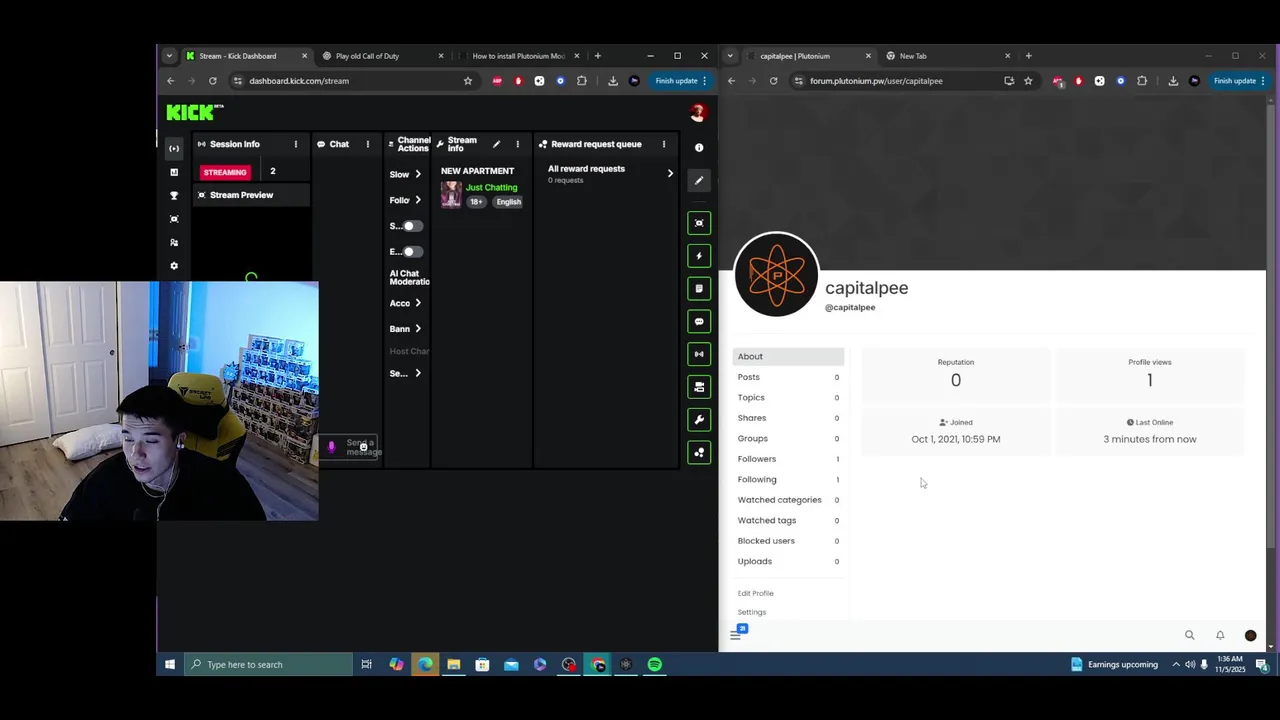The image size is (1280, 720).
Task: Expand All reward requests list
Action: (x=670, y=173)
